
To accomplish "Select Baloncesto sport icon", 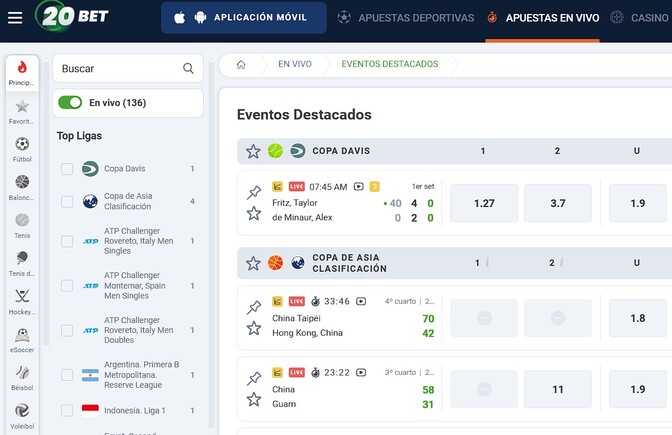I will (x=22, y=187).
